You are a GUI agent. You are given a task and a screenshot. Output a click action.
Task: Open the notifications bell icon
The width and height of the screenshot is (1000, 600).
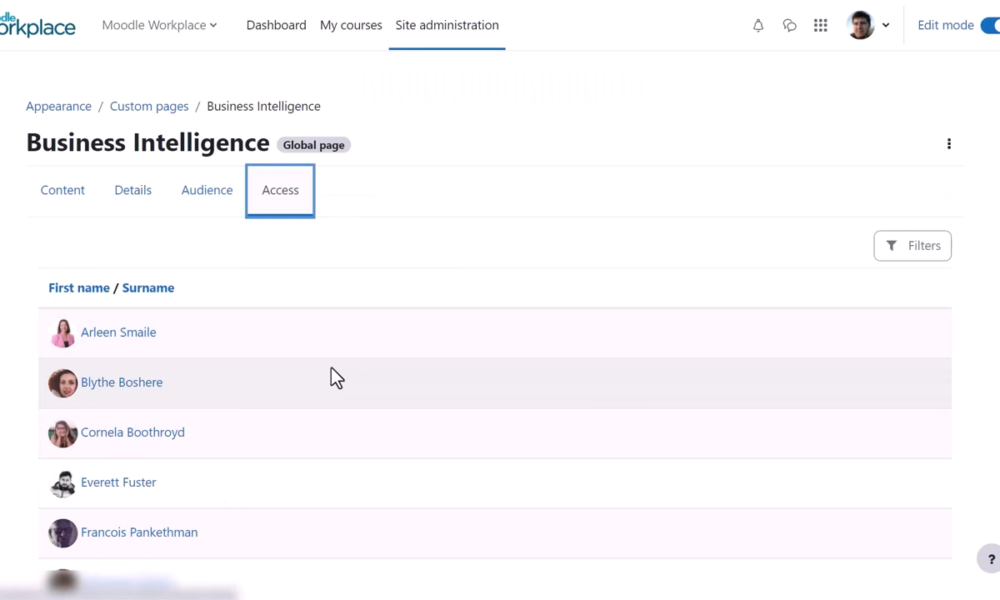pyautogui.click(x=758, y=26)
